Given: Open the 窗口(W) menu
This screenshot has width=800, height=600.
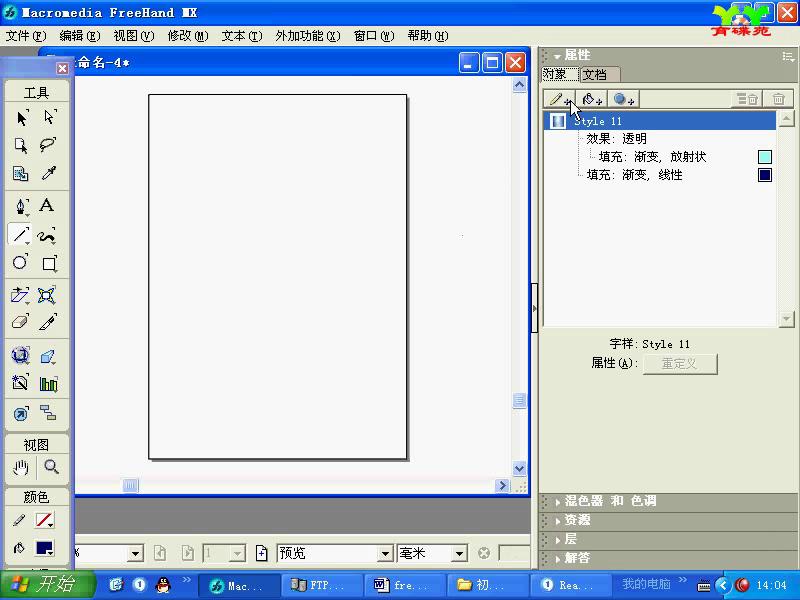Looking at the screenshot, I should tap(374, 36).
